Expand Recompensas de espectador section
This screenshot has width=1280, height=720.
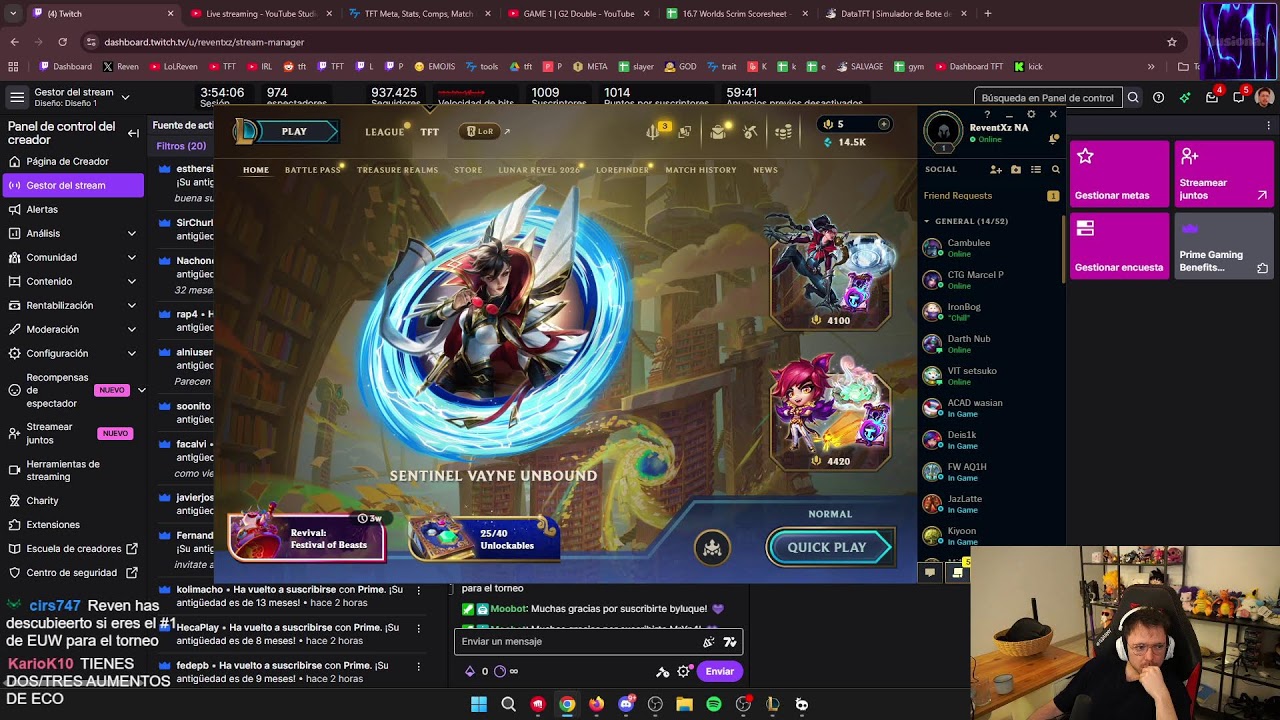click(74, 390)
